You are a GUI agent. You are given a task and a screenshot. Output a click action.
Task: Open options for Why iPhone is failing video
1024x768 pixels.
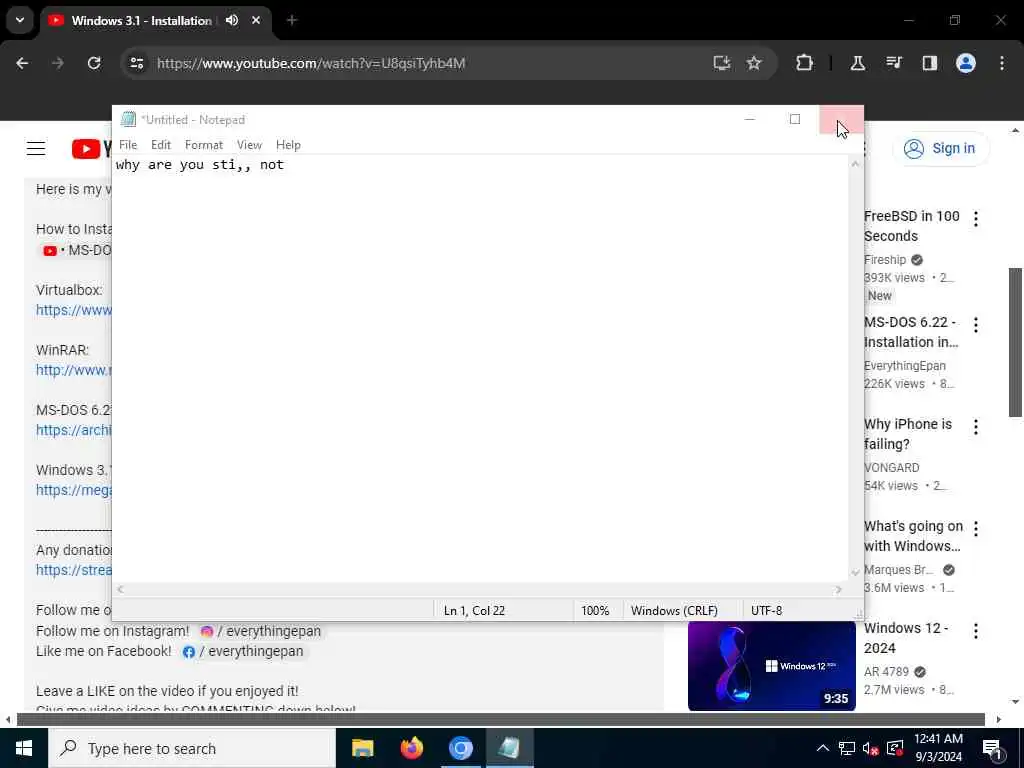976,426
